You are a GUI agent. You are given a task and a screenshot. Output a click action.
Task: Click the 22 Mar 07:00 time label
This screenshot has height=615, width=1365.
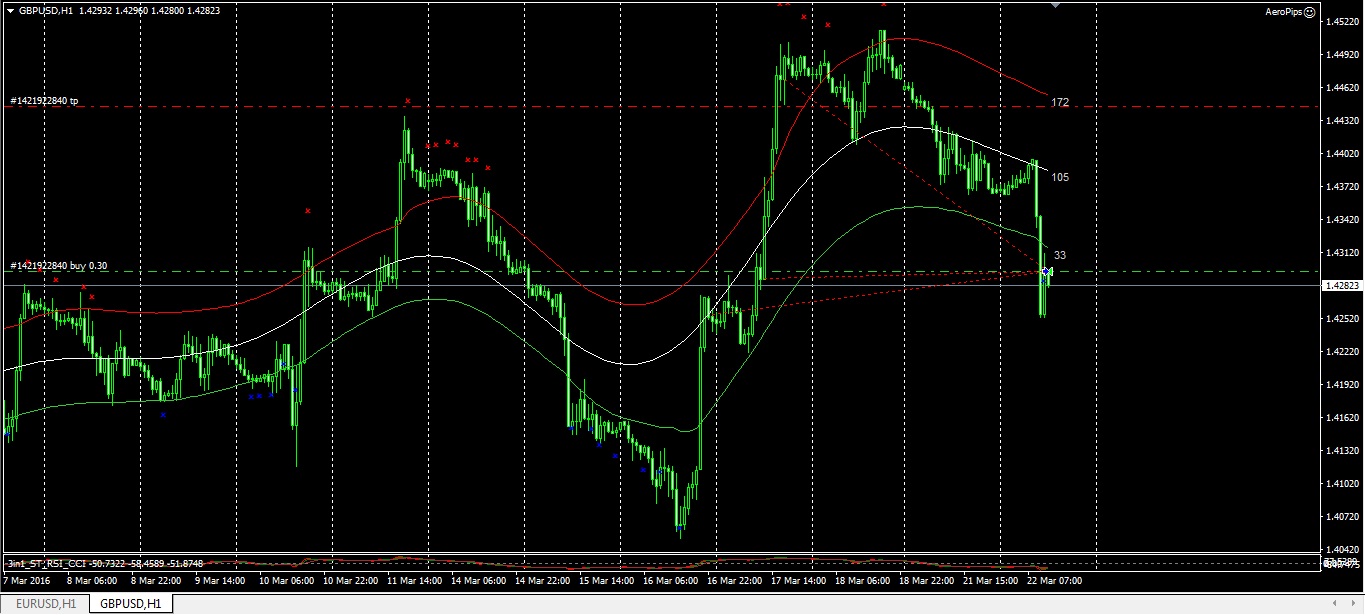[1053, 580]
